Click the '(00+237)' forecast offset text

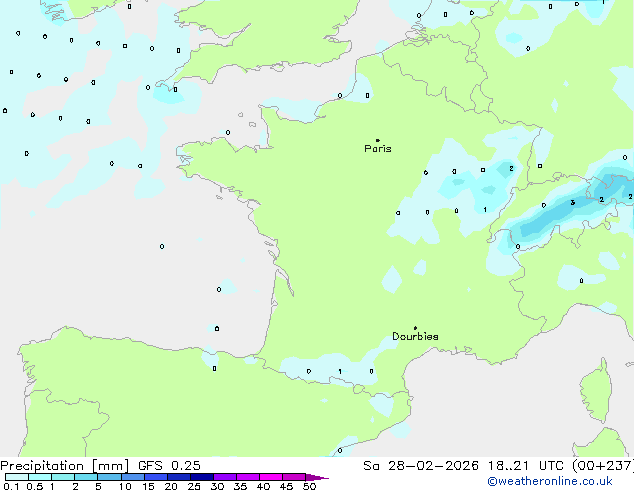point(603,466)
